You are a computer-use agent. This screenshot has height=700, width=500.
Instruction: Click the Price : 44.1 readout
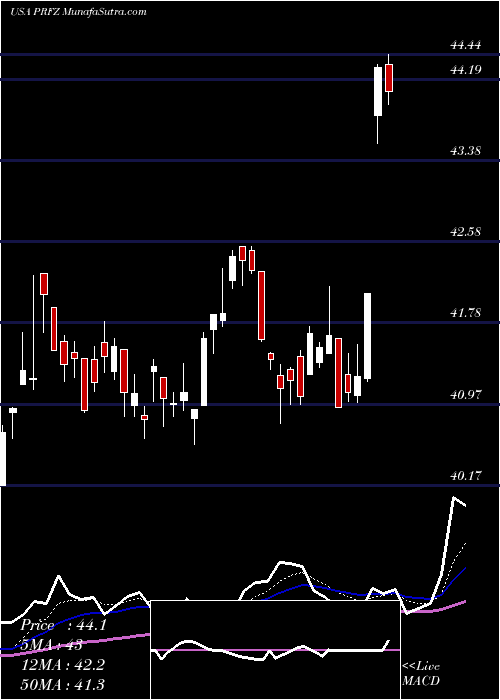63,625
